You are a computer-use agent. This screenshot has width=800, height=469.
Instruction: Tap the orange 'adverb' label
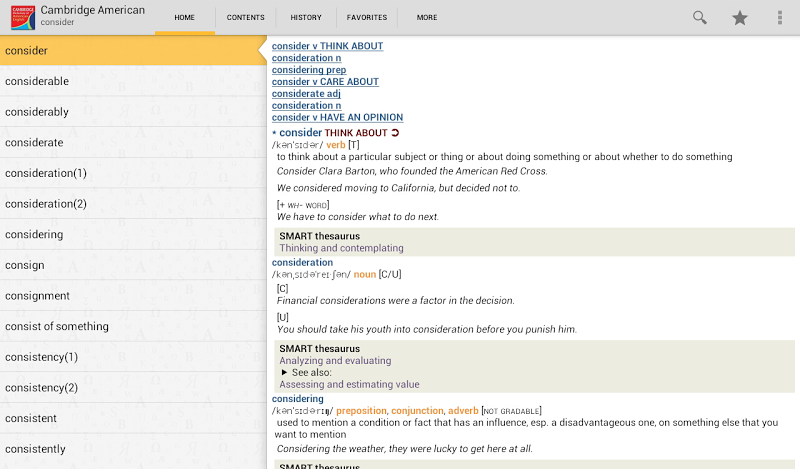point(463,411)
